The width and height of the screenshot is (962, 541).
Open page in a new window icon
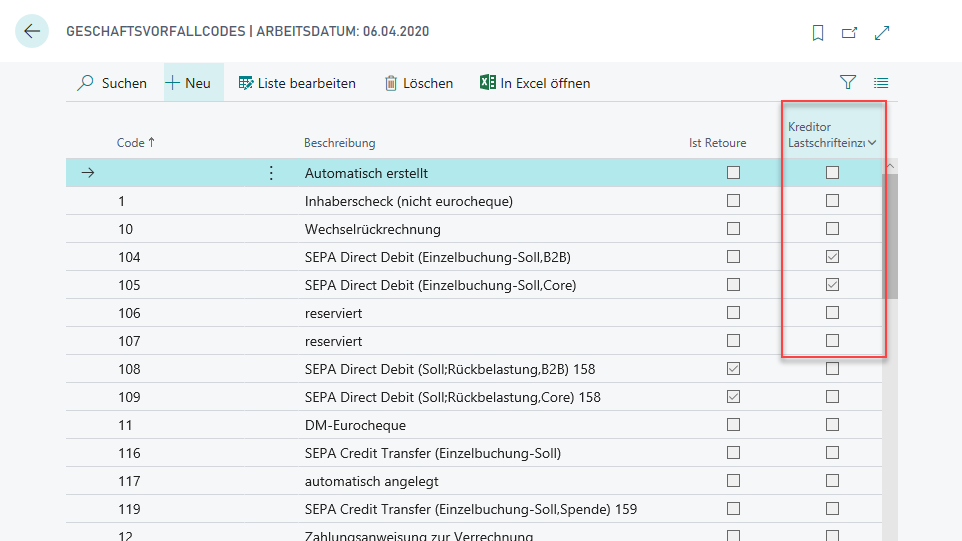pos(849,33)
